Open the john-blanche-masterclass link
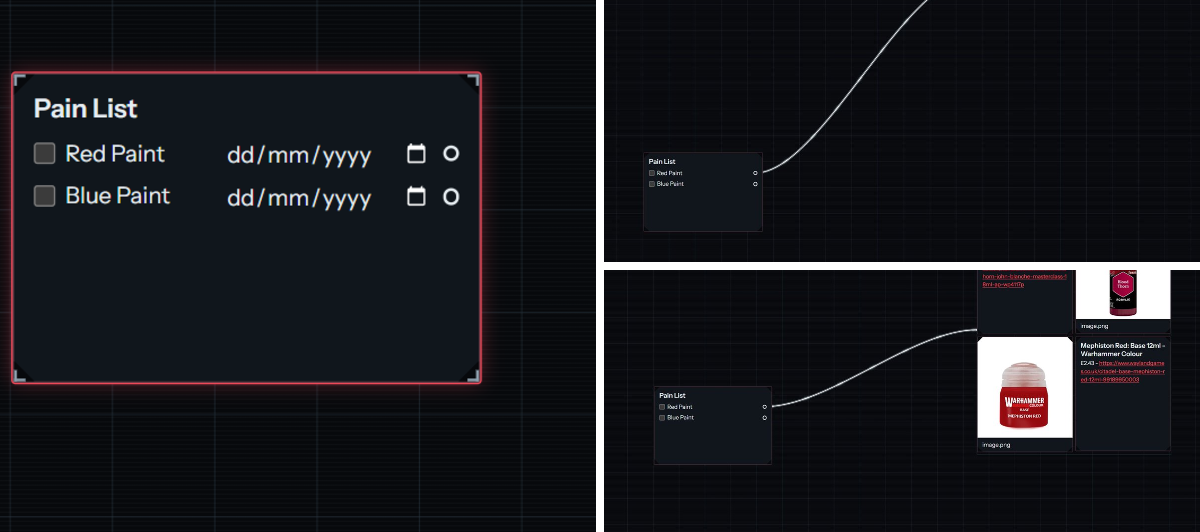Image resolution: width=1200 pixels, height=532 pixels. pos(1025,280)
